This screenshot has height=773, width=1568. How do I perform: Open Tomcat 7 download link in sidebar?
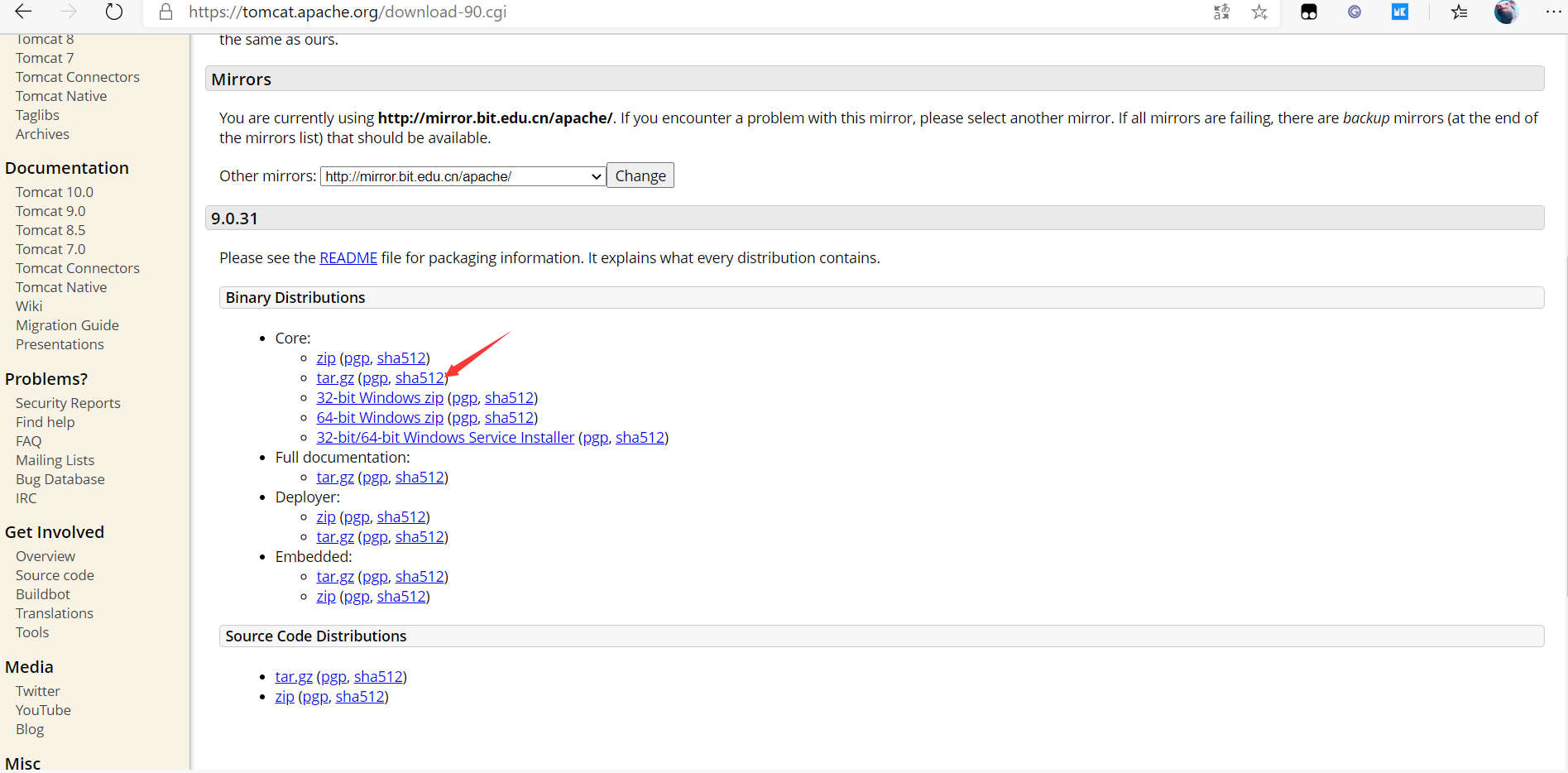click(x=45, y=58)
